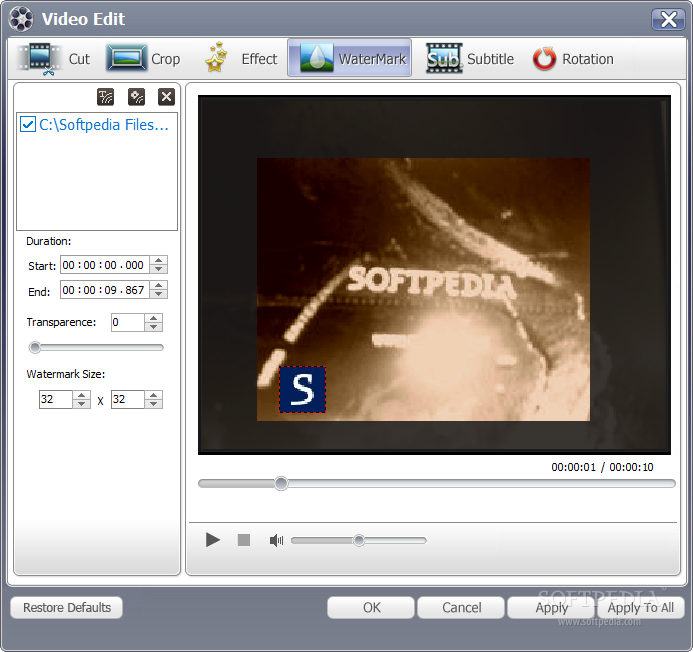Select the WaterMark tab
This screenshot has height=652, width=693.
tap(350, 58)
